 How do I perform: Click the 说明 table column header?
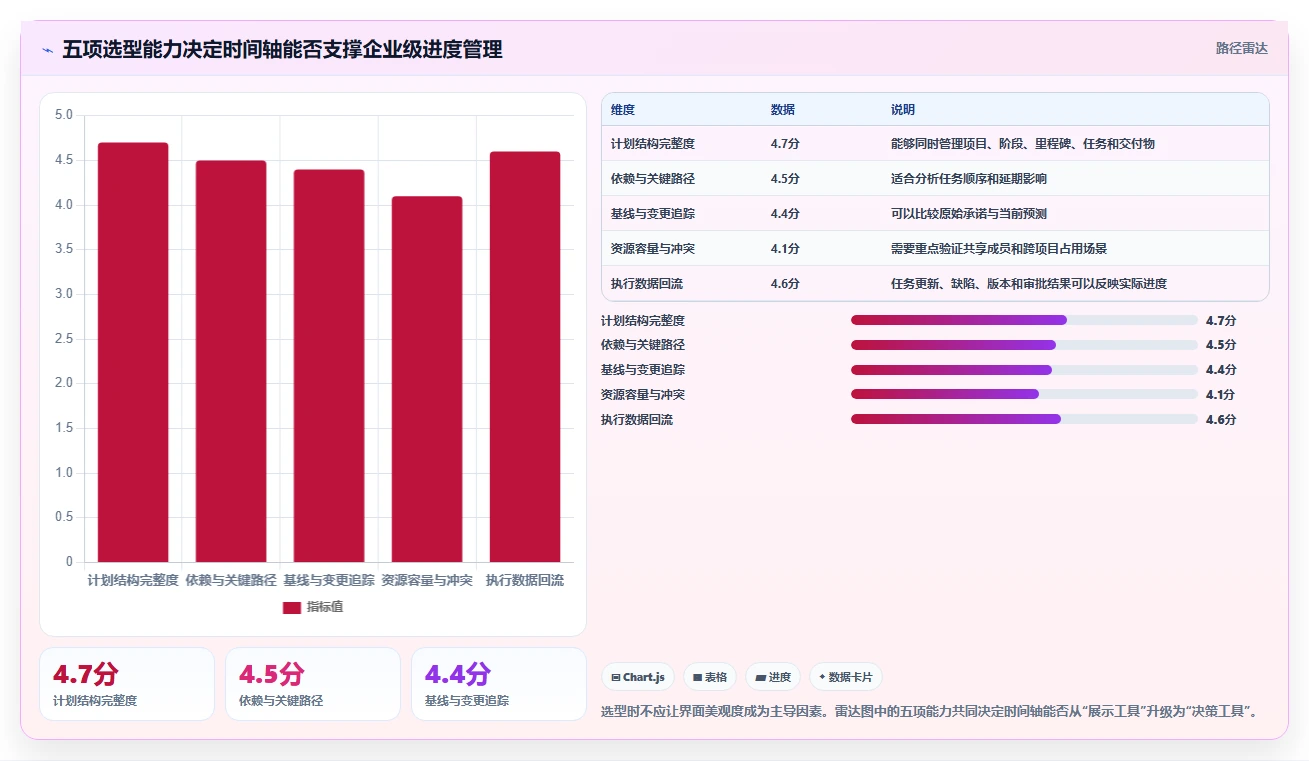(x=903, y=110)
